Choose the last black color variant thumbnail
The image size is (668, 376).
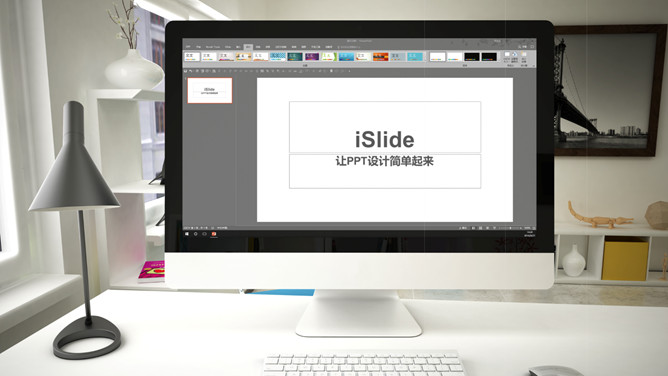(x=489, y=57)
